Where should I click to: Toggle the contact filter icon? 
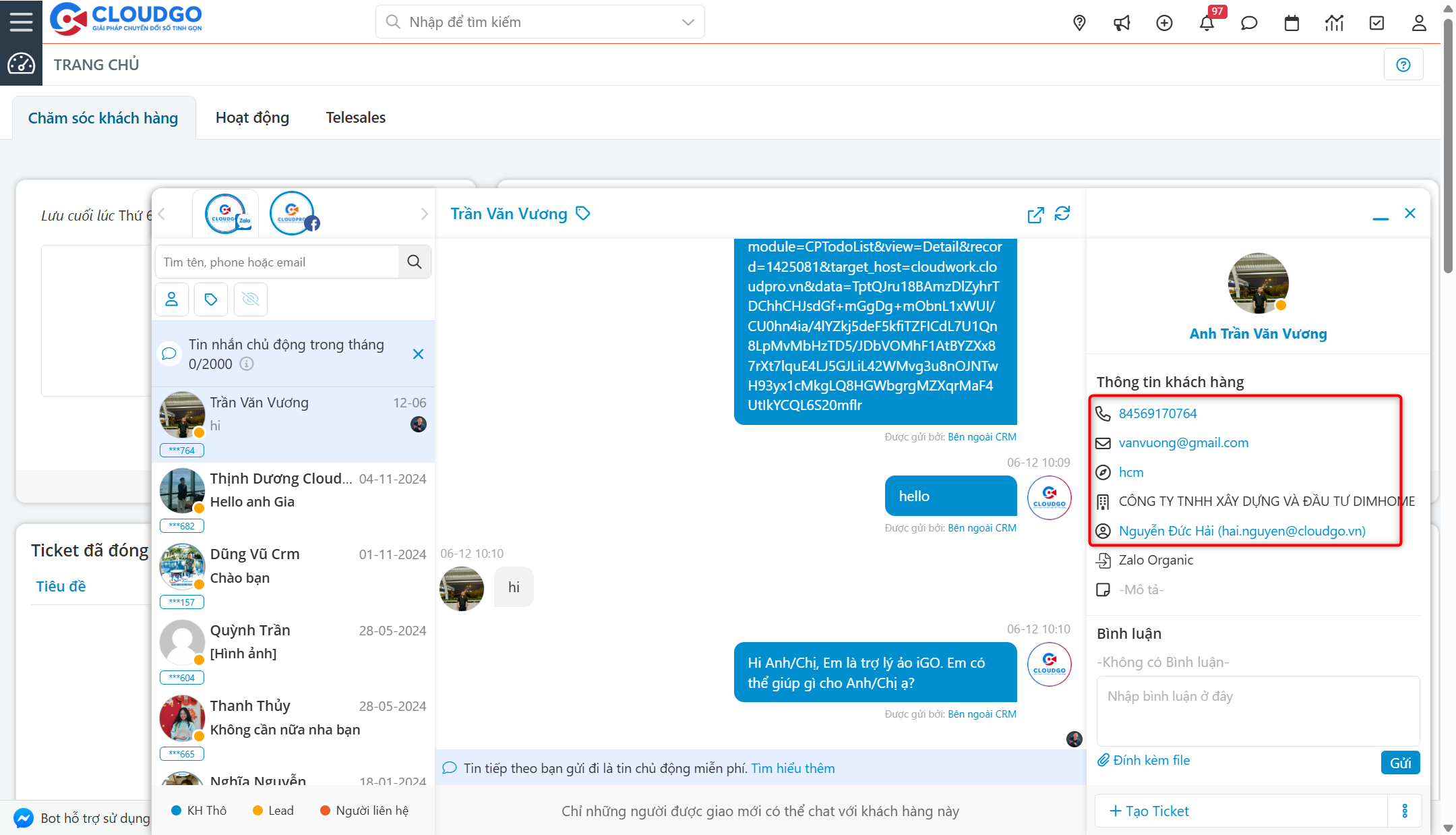click(172, 299)
